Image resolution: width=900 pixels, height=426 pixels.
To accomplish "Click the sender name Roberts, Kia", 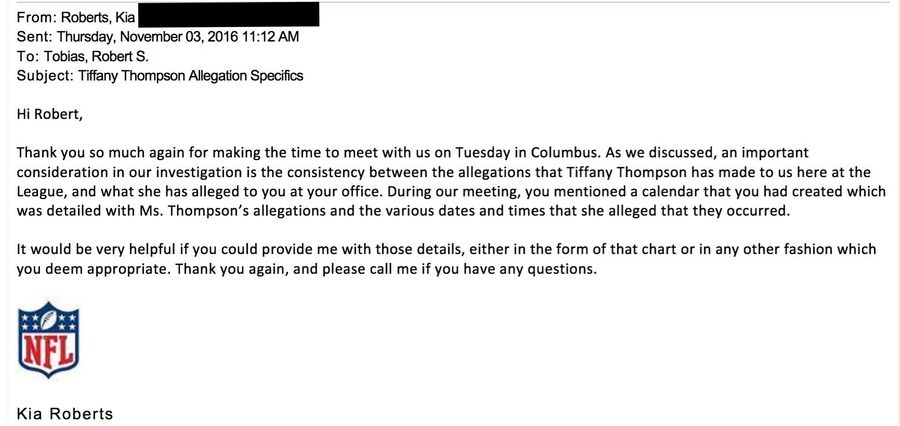I will 98,17.
